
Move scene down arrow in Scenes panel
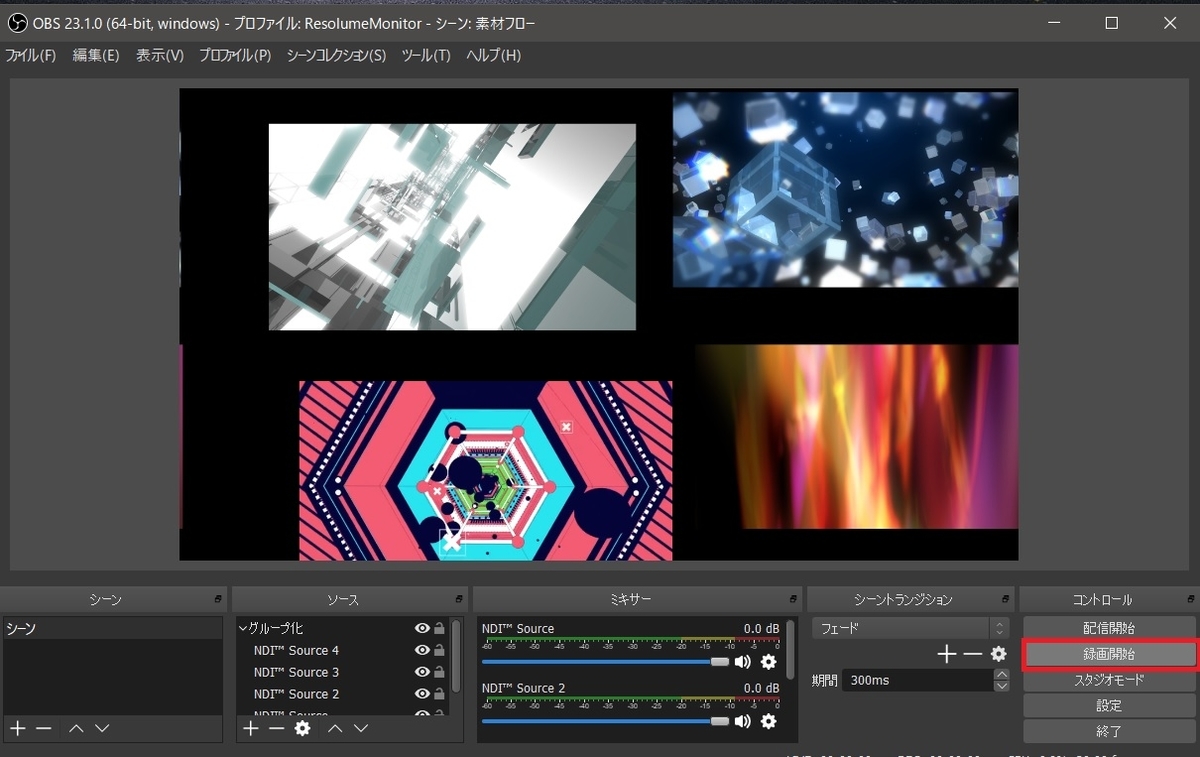(101, 728)
